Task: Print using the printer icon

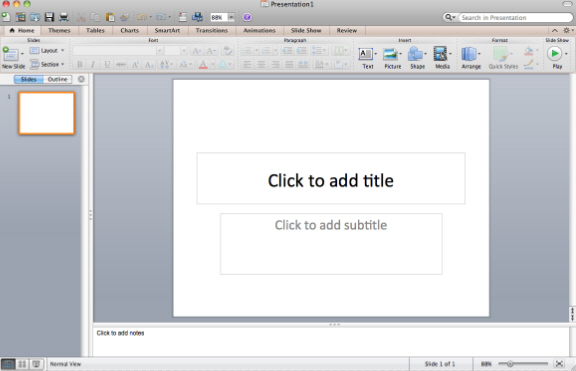Action: tap(64, 17)
